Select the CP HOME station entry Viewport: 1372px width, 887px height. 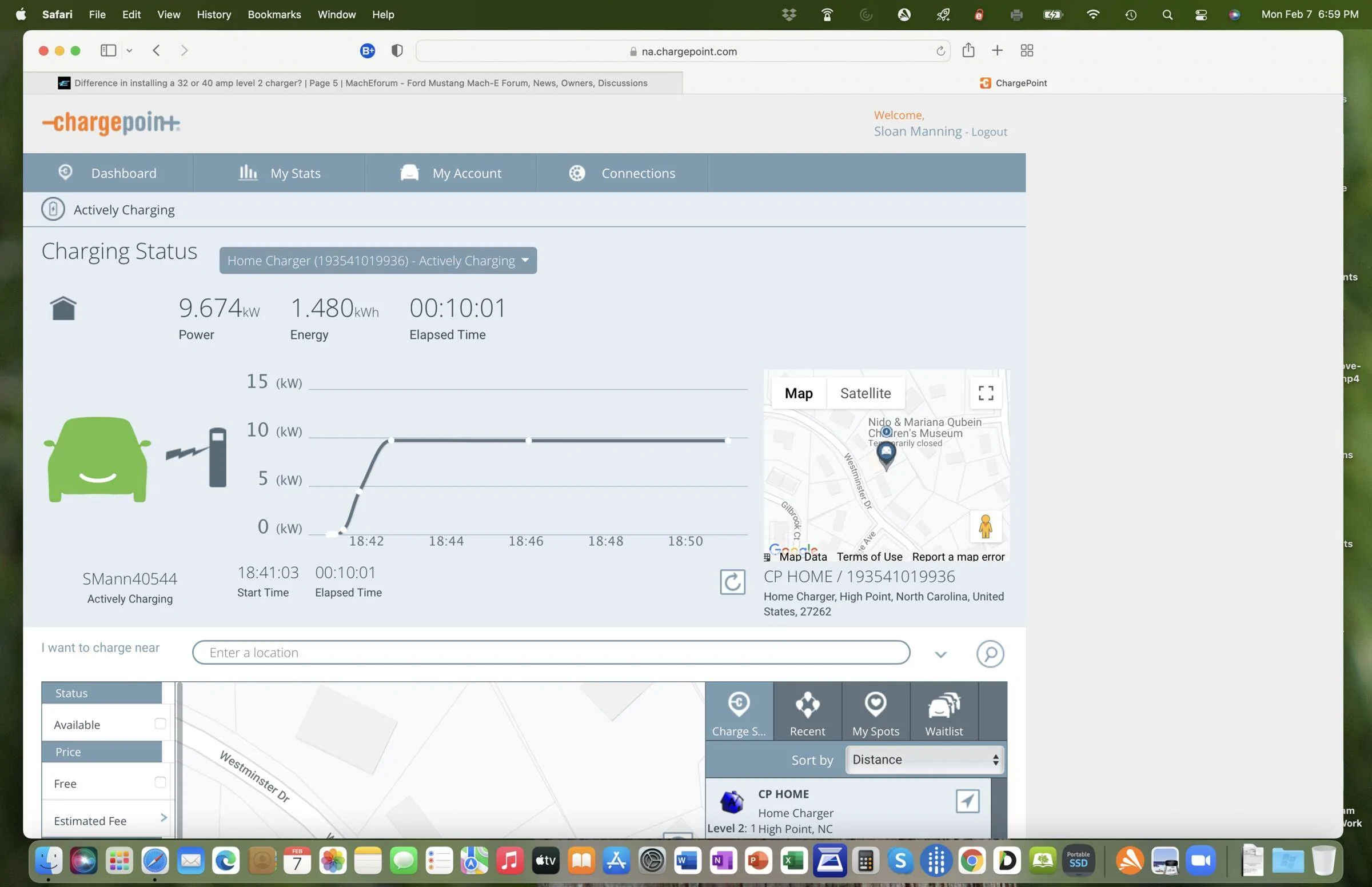848,809
